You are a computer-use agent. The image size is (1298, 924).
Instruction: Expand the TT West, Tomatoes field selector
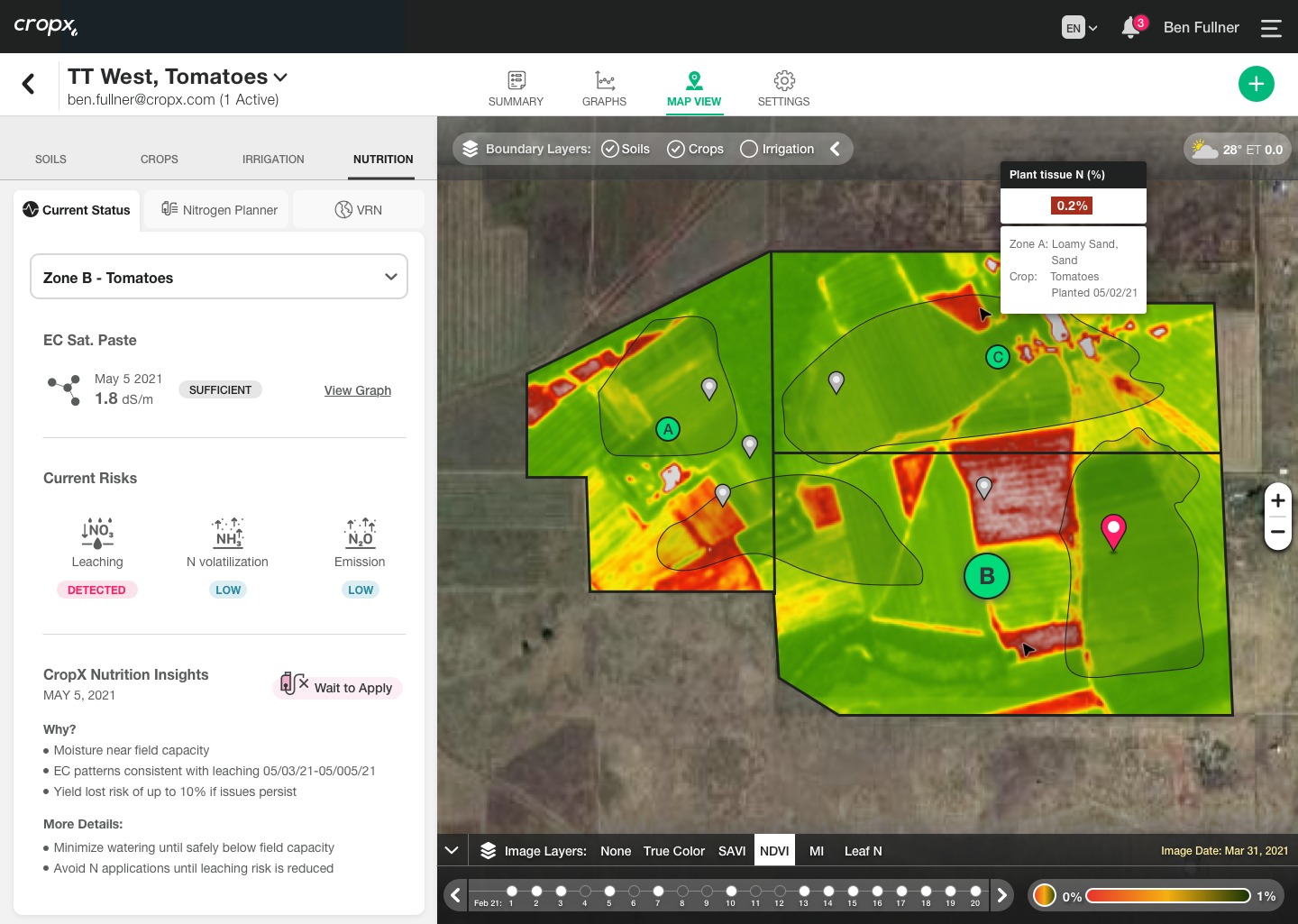(x=178, y=77)
